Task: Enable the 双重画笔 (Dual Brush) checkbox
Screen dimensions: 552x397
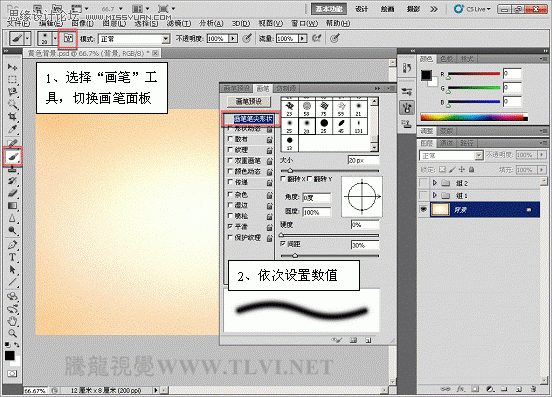Action: tap(230, 160)
